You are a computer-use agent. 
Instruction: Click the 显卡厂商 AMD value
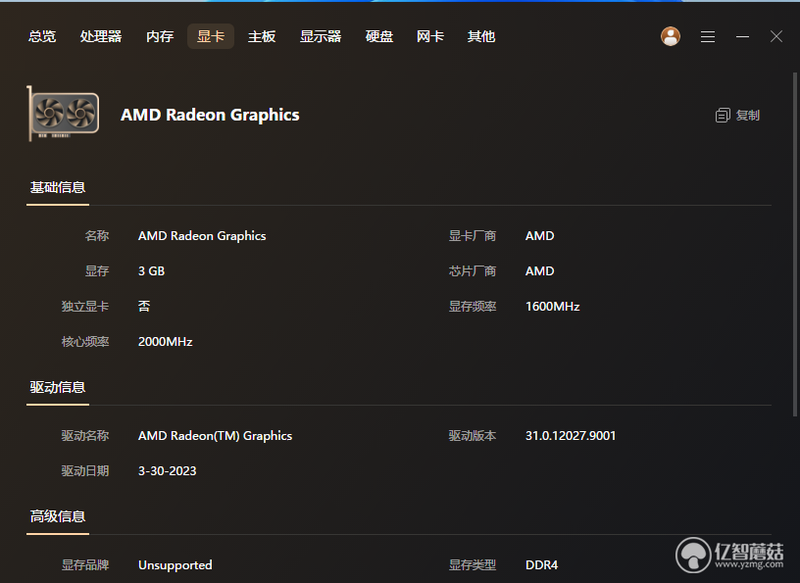pyautogui.click(x=540, y=236)
